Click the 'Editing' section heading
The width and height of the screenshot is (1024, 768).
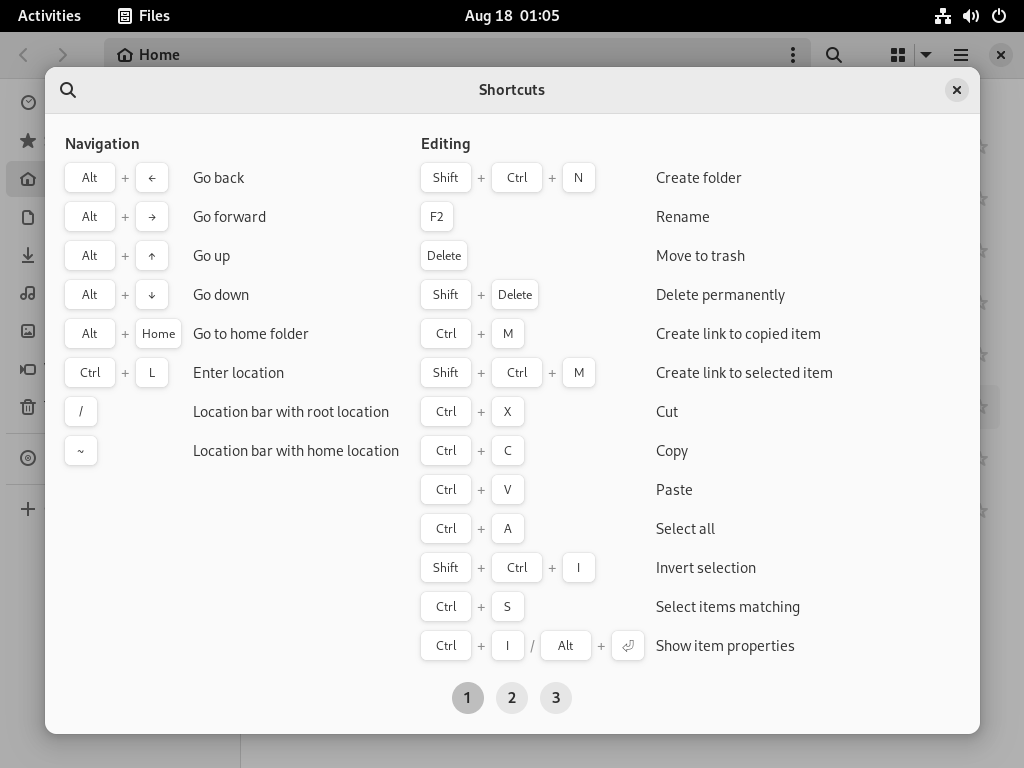coord(445,144)
